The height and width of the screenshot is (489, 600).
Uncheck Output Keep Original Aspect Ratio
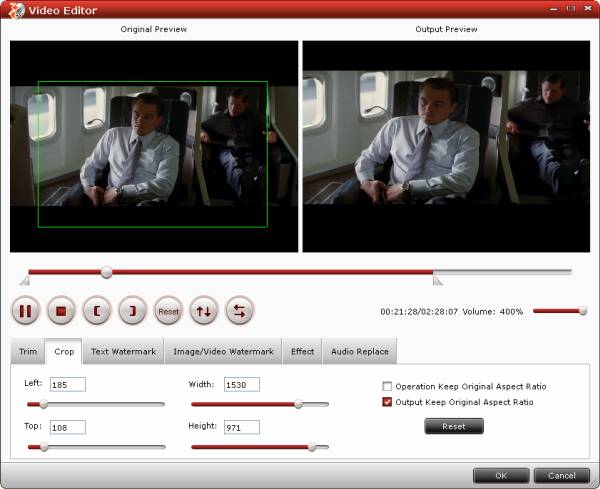[387, 402]
